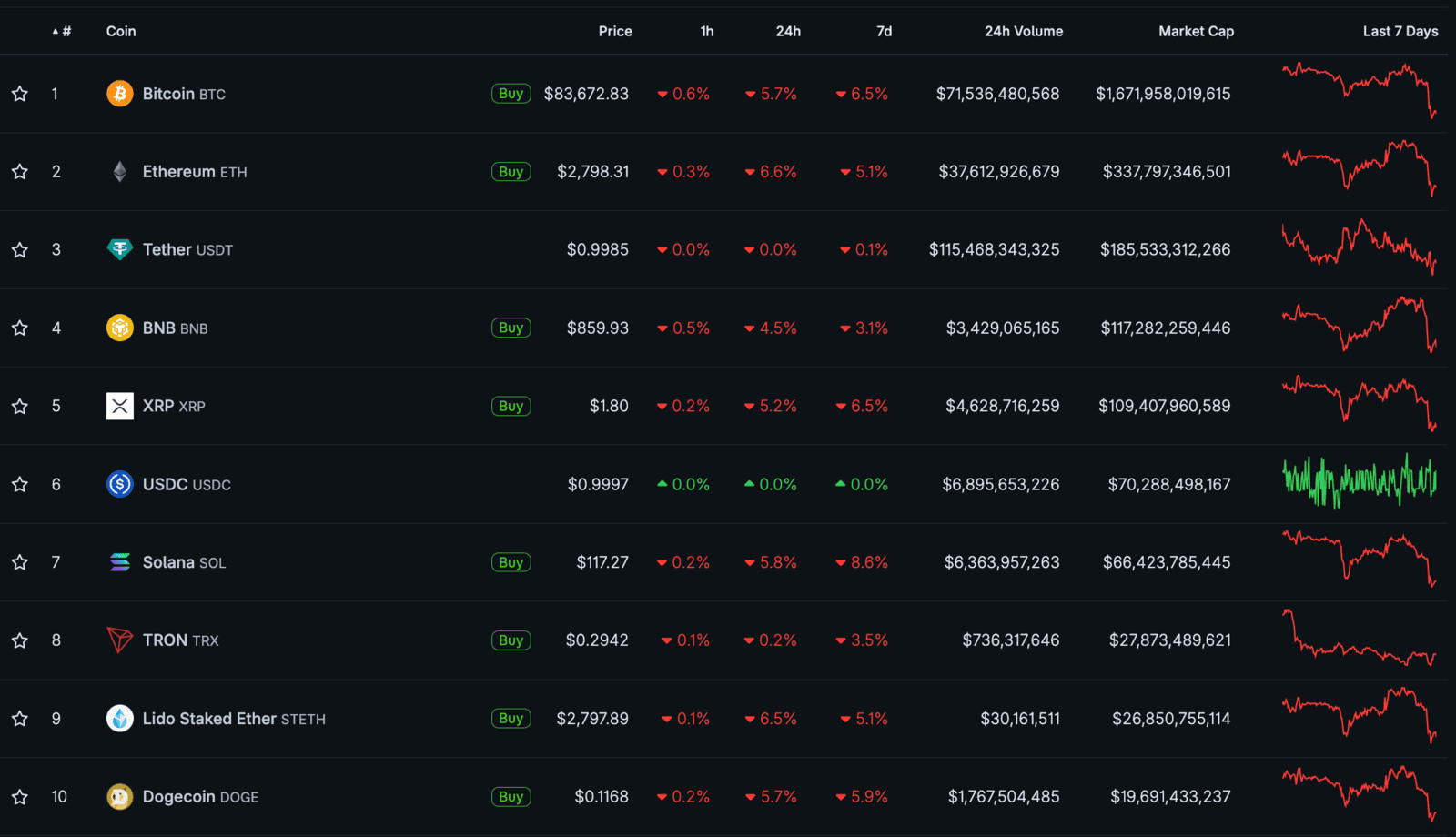Open USDC green 7-day sparkline chart
Viewport: 1456px width, 837px height.
pyautogui.click(x=1360, y=481)
